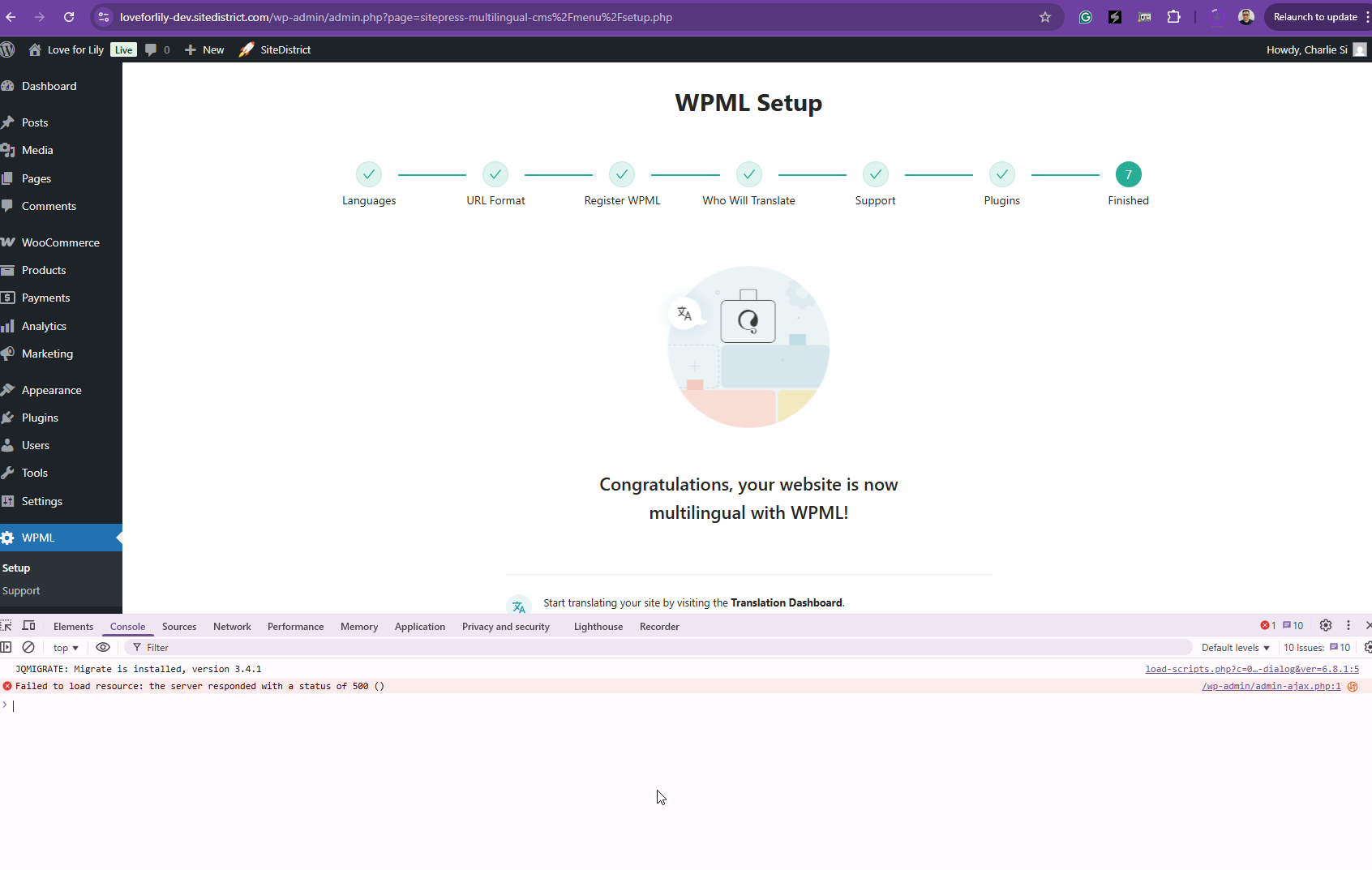Open DevTools settings gear
1372x870 pixels.
tap(1326, 626)
